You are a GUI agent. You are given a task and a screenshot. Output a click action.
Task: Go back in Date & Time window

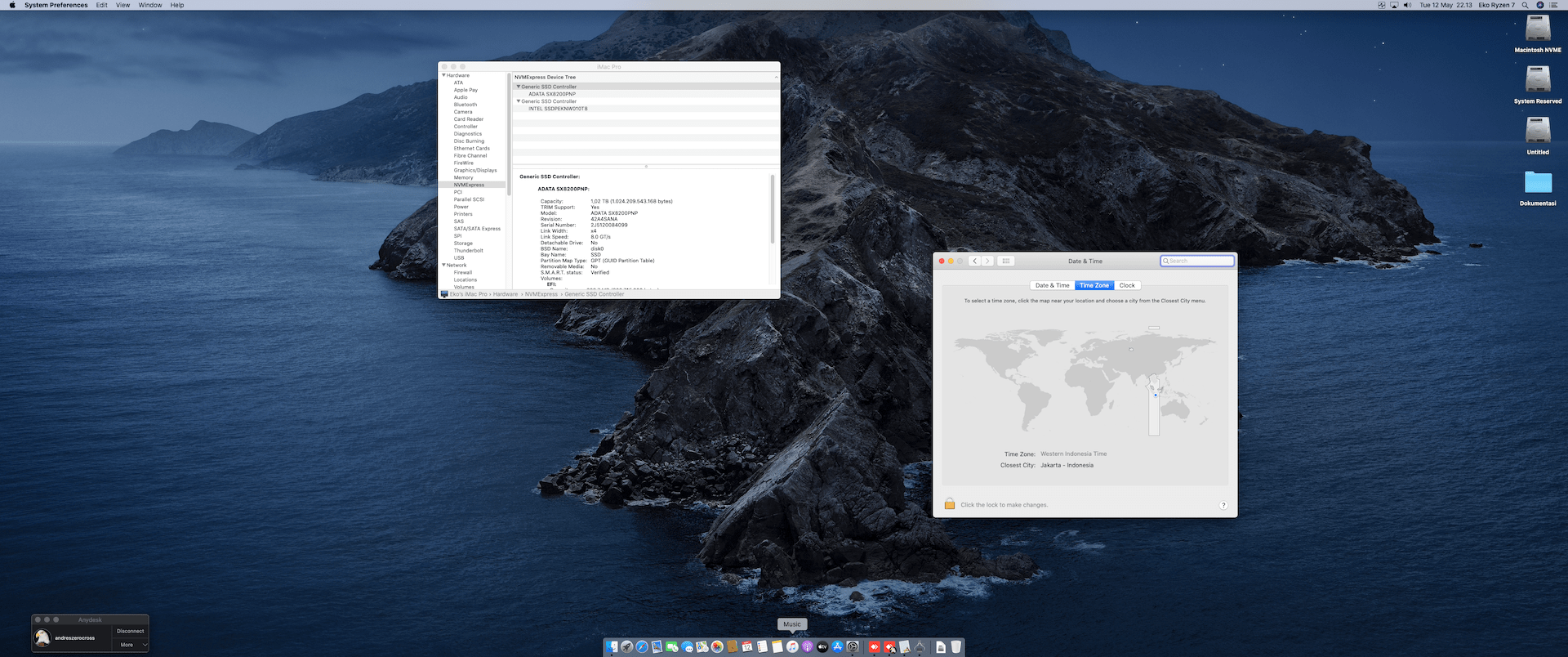(x=974, y=261)
